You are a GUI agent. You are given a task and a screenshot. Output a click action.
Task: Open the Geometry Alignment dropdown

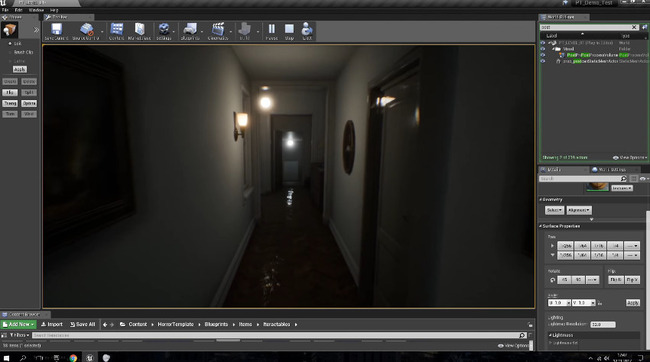coord(579,210)
